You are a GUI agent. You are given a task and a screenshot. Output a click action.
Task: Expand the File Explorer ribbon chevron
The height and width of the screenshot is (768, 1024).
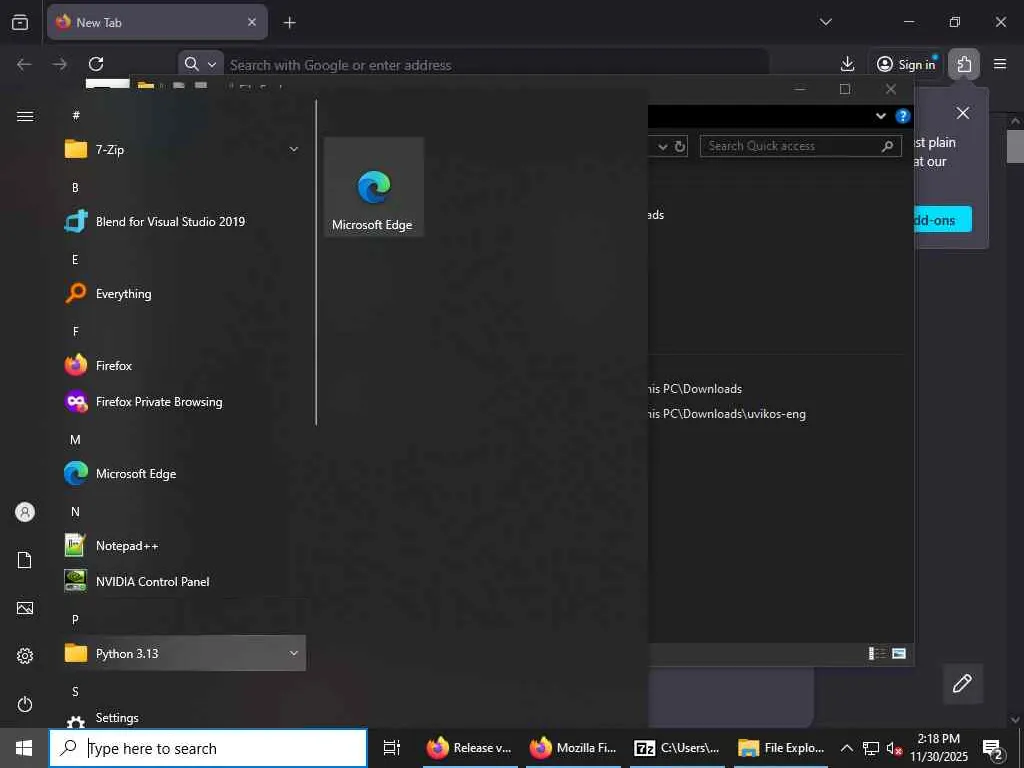(x=880, y=116)
